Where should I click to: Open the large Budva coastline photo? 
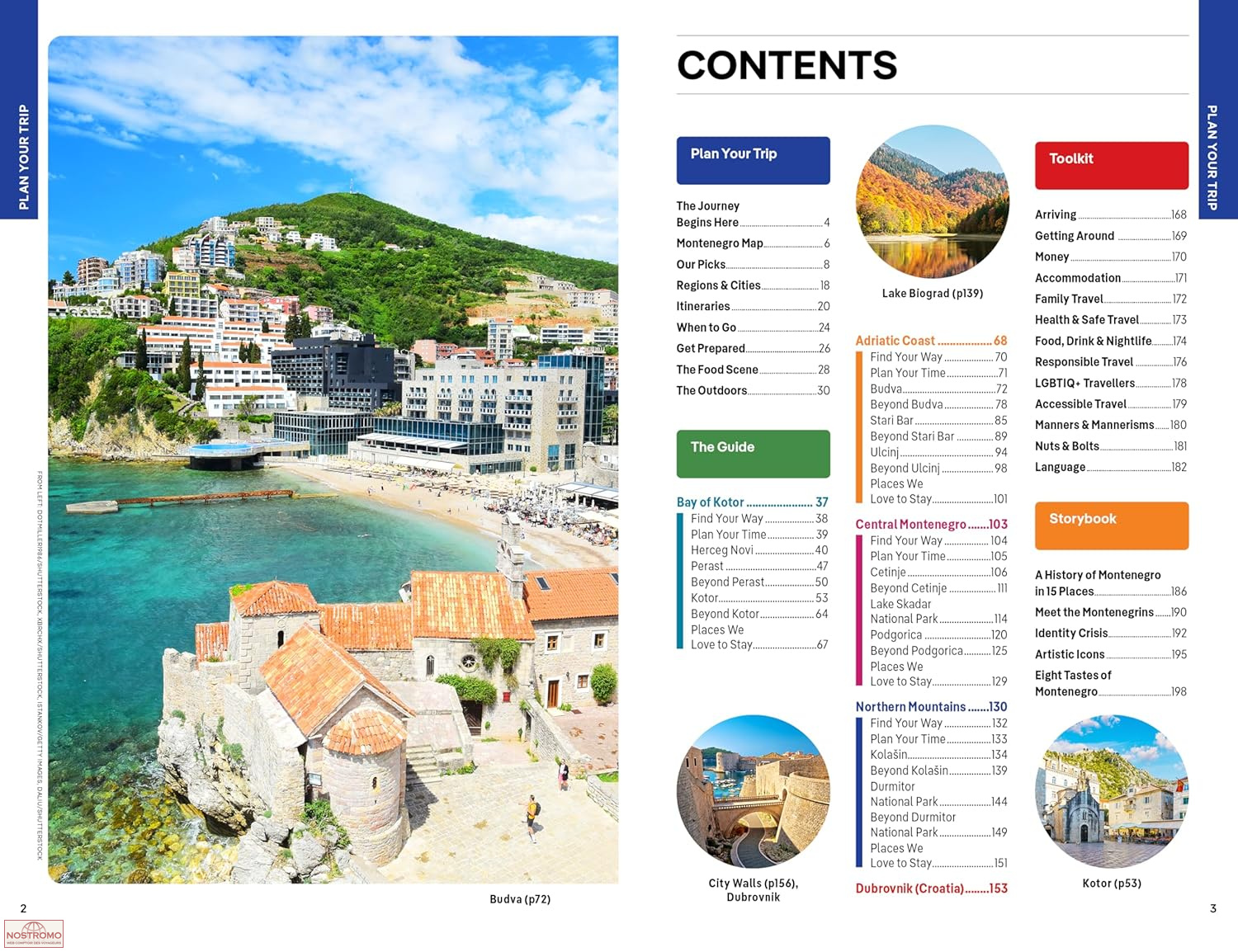click(x=333, y=460)
